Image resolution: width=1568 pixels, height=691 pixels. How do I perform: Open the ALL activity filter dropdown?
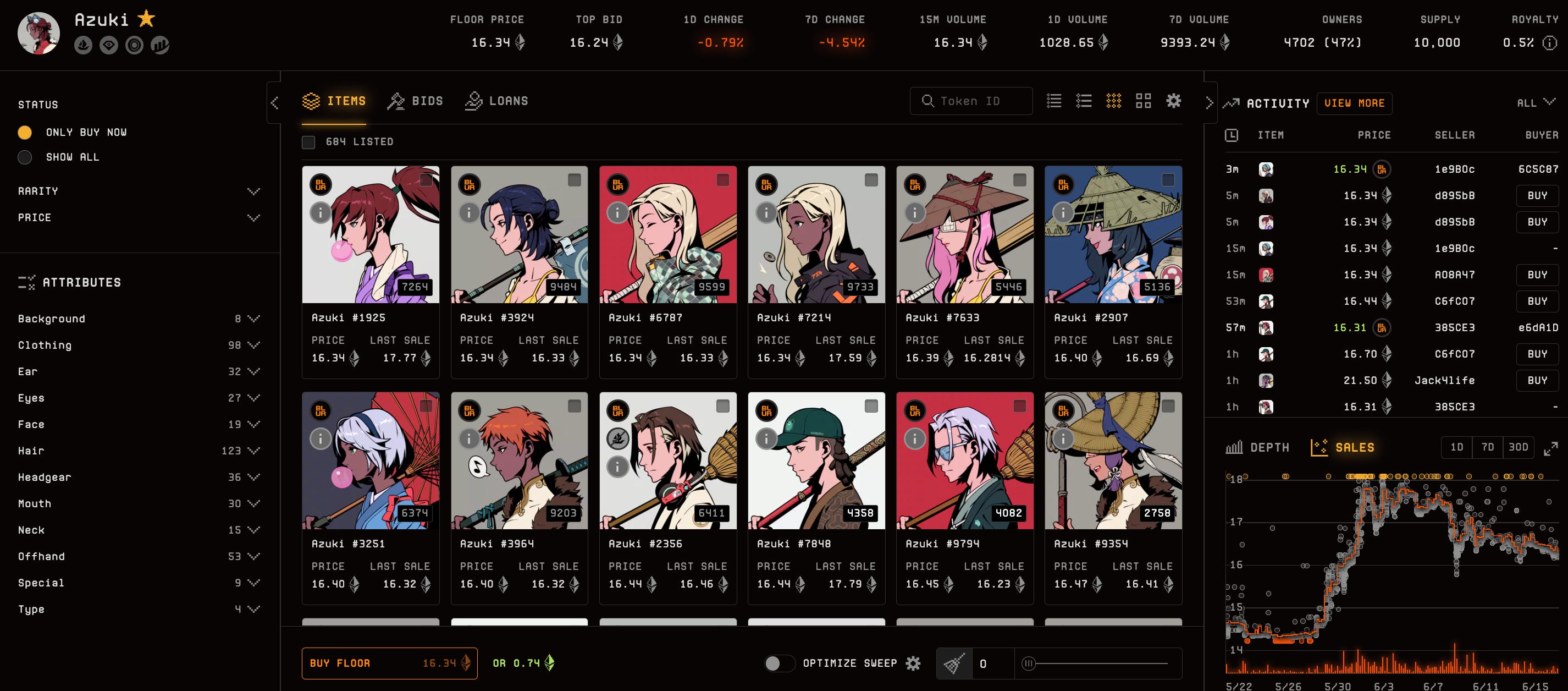pos(1536,102)
